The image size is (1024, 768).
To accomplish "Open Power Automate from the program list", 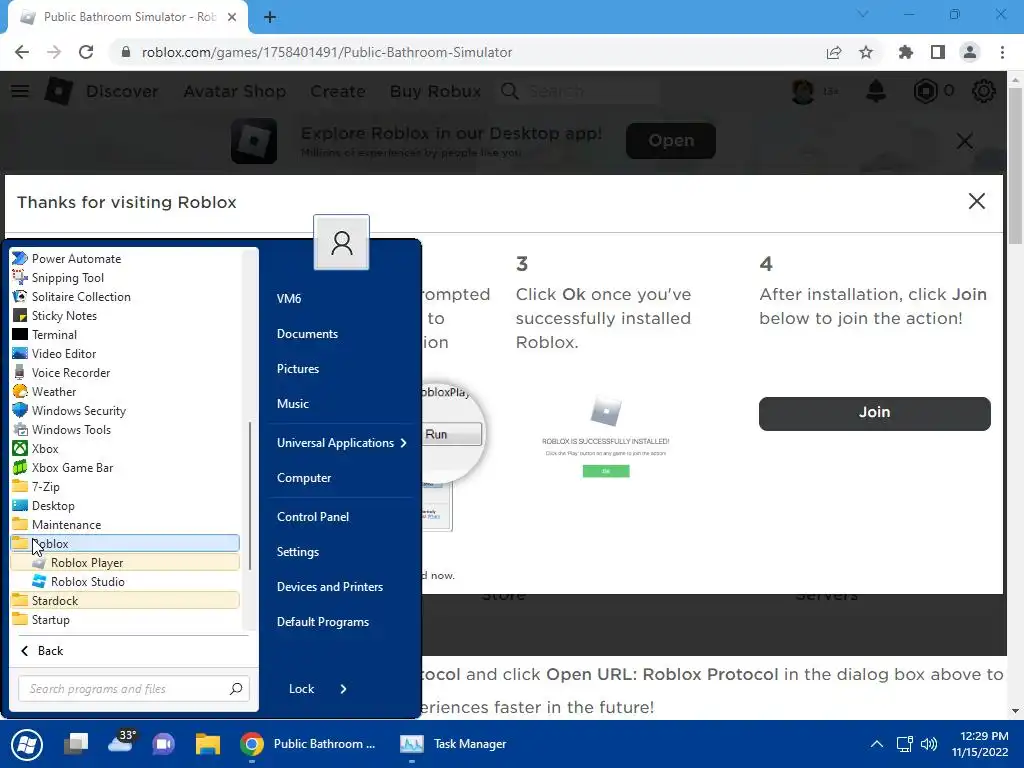I will pos(125,259).
